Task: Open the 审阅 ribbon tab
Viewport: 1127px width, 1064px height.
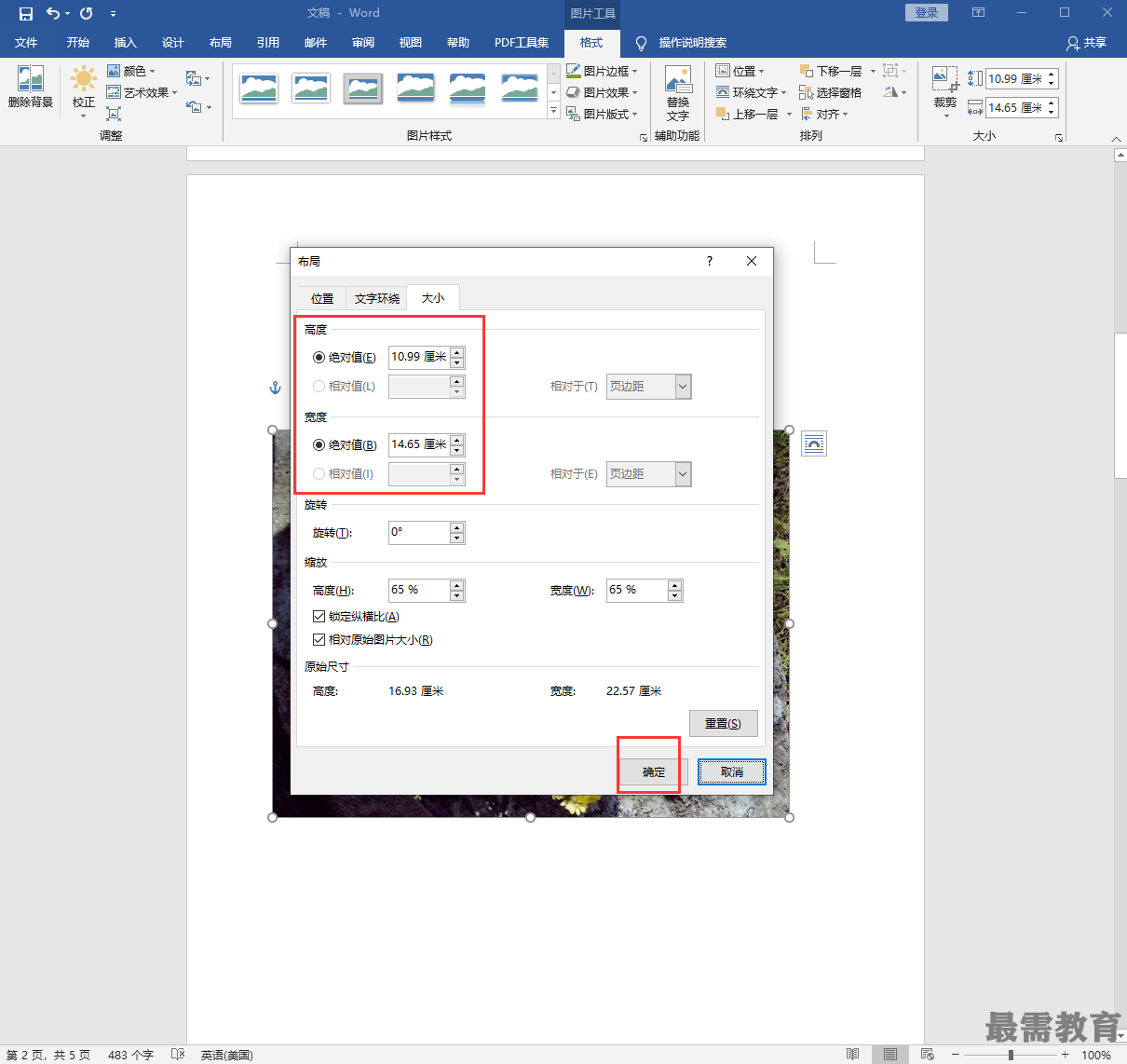Action: tap(363, 43)
